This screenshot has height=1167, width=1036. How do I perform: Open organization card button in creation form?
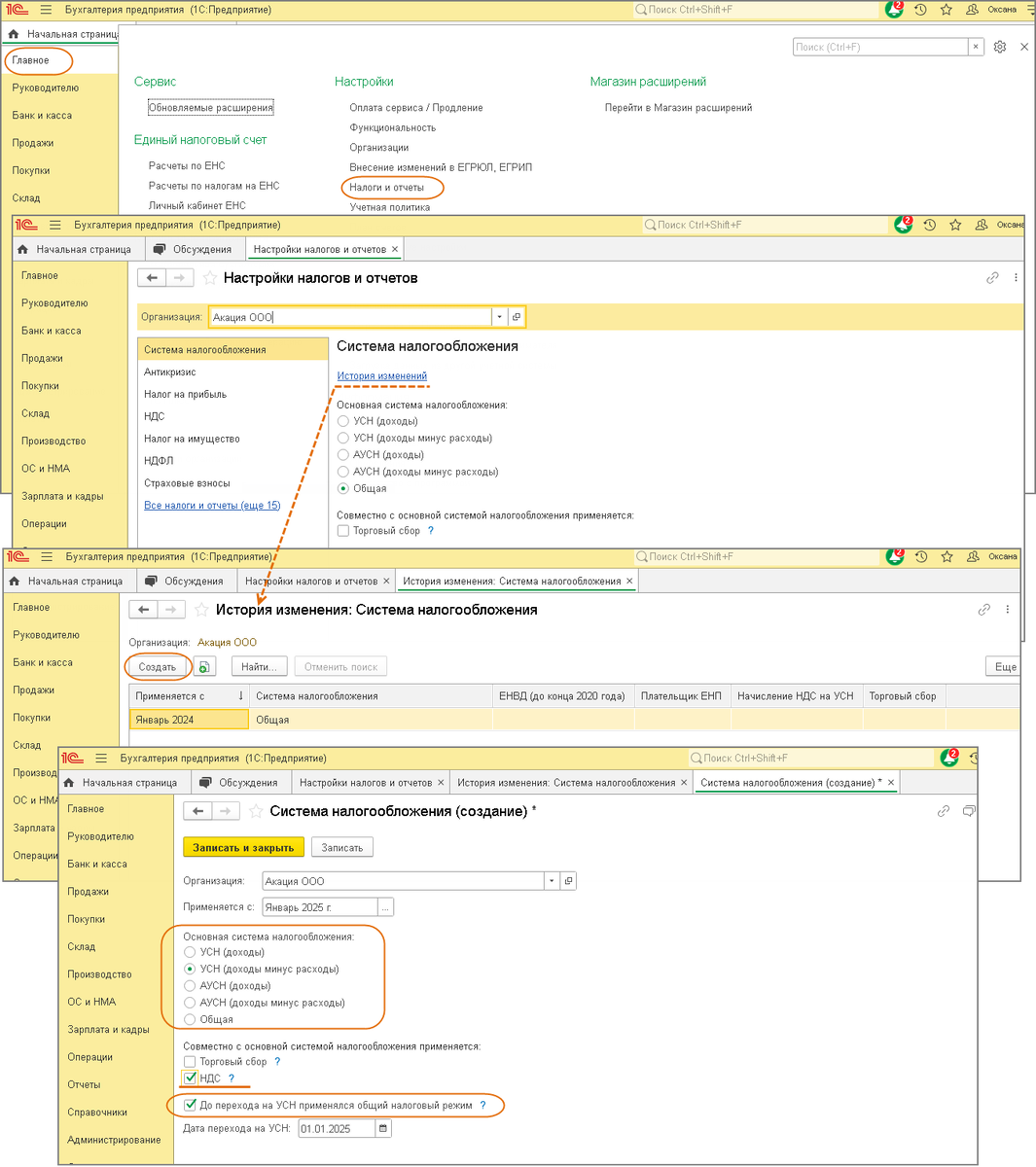569,881
